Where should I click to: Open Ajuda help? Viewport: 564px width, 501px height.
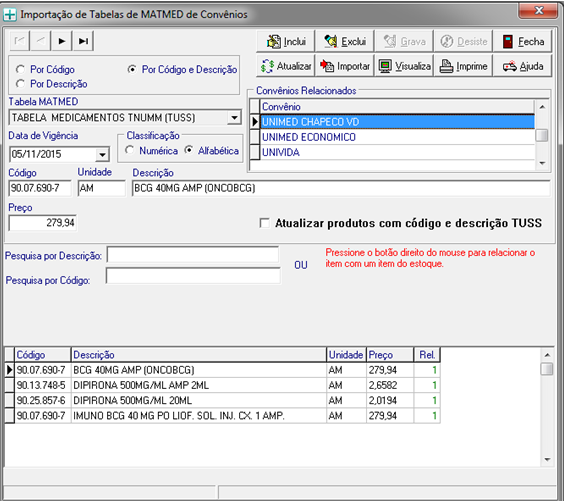(523, 66)
